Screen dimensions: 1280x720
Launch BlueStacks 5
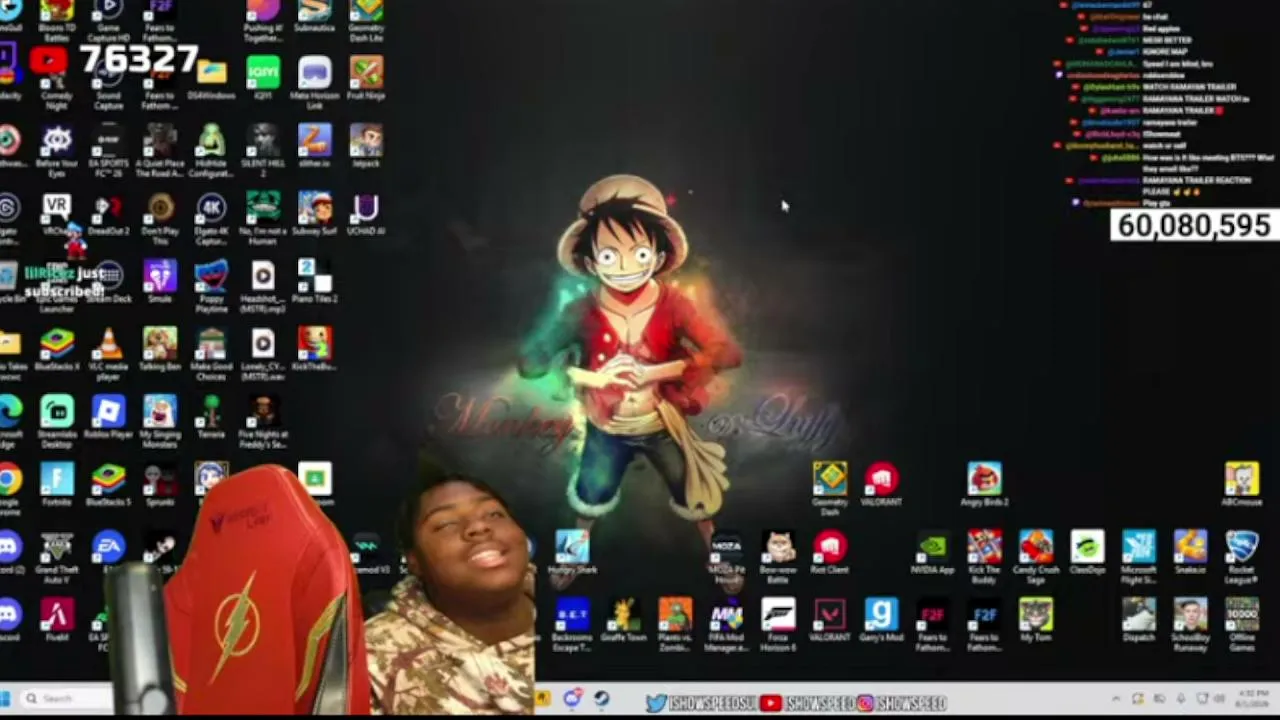click(x=108, y=479)
